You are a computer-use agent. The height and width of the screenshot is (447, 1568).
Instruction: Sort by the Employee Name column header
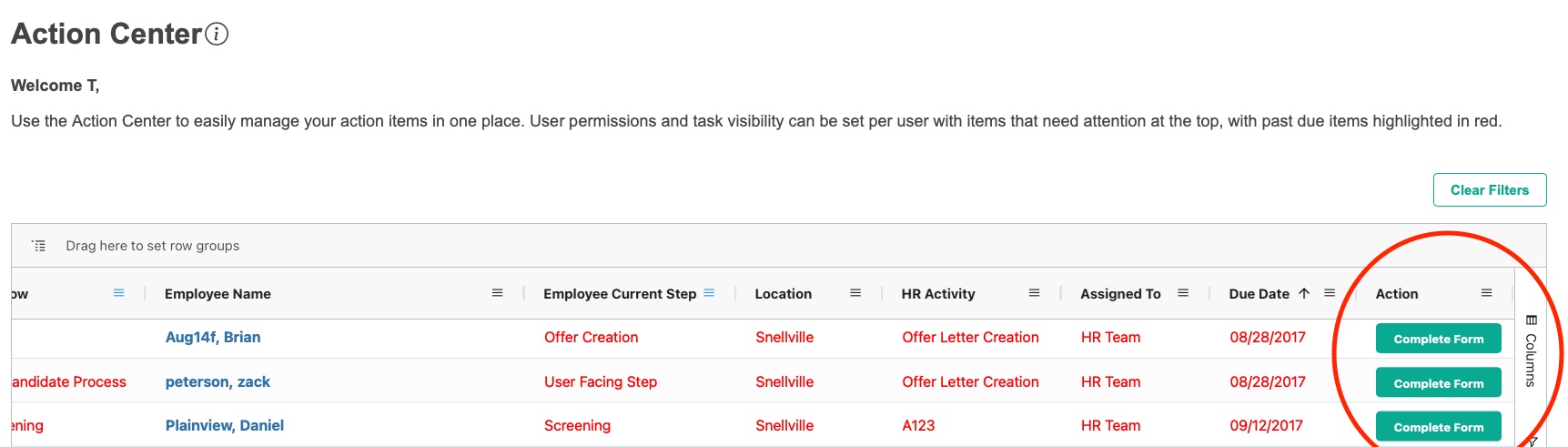217,294
